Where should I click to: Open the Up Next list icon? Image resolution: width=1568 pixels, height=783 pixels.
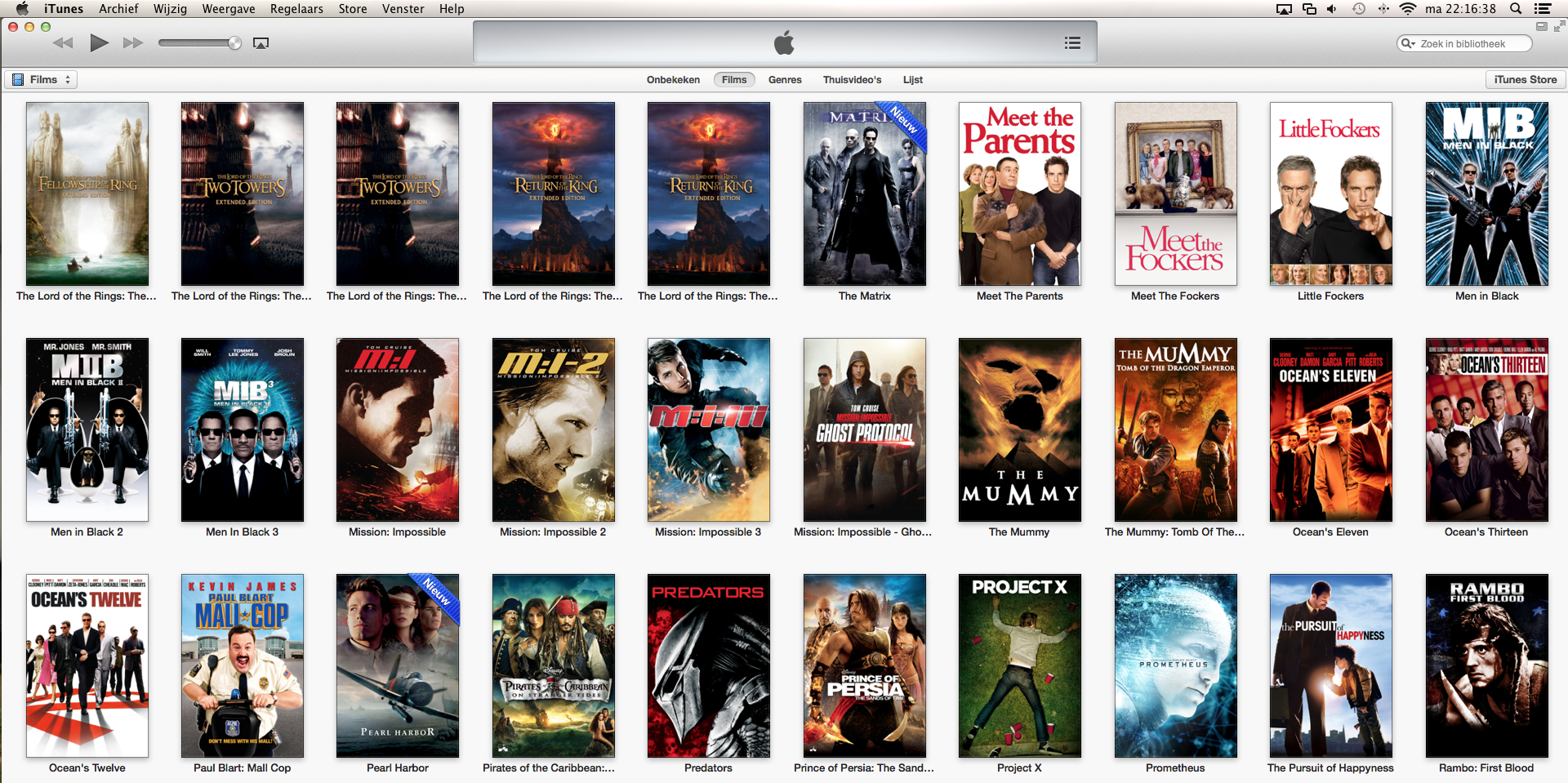pos(1072,43)
